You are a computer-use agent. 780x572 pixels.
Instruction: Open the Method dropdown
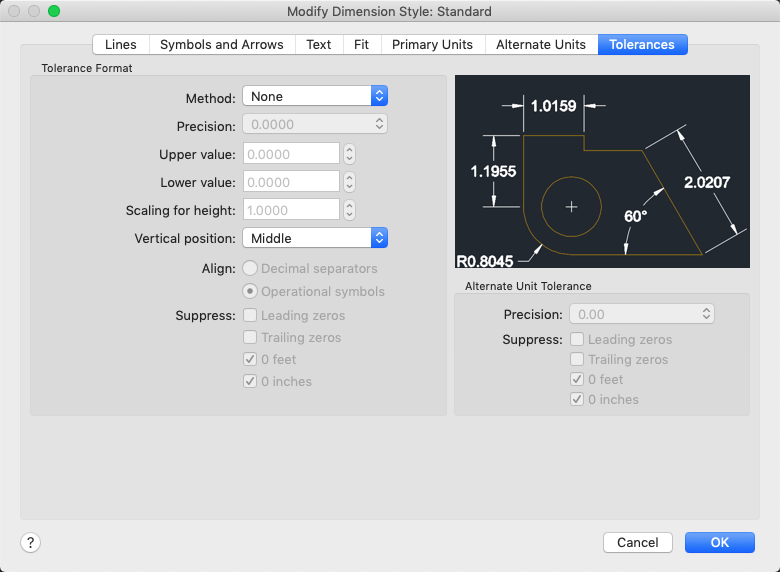[x=314, y=96]
